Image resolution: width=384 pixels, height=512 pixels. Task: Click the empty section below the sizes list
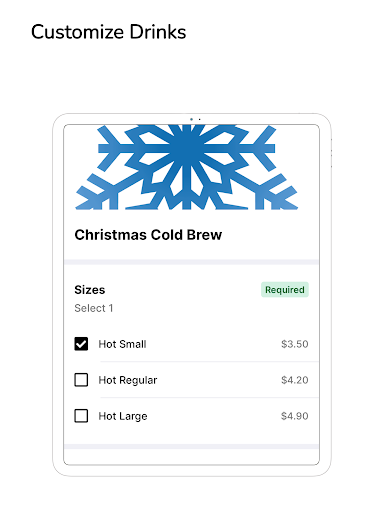[x=192, y=457]
